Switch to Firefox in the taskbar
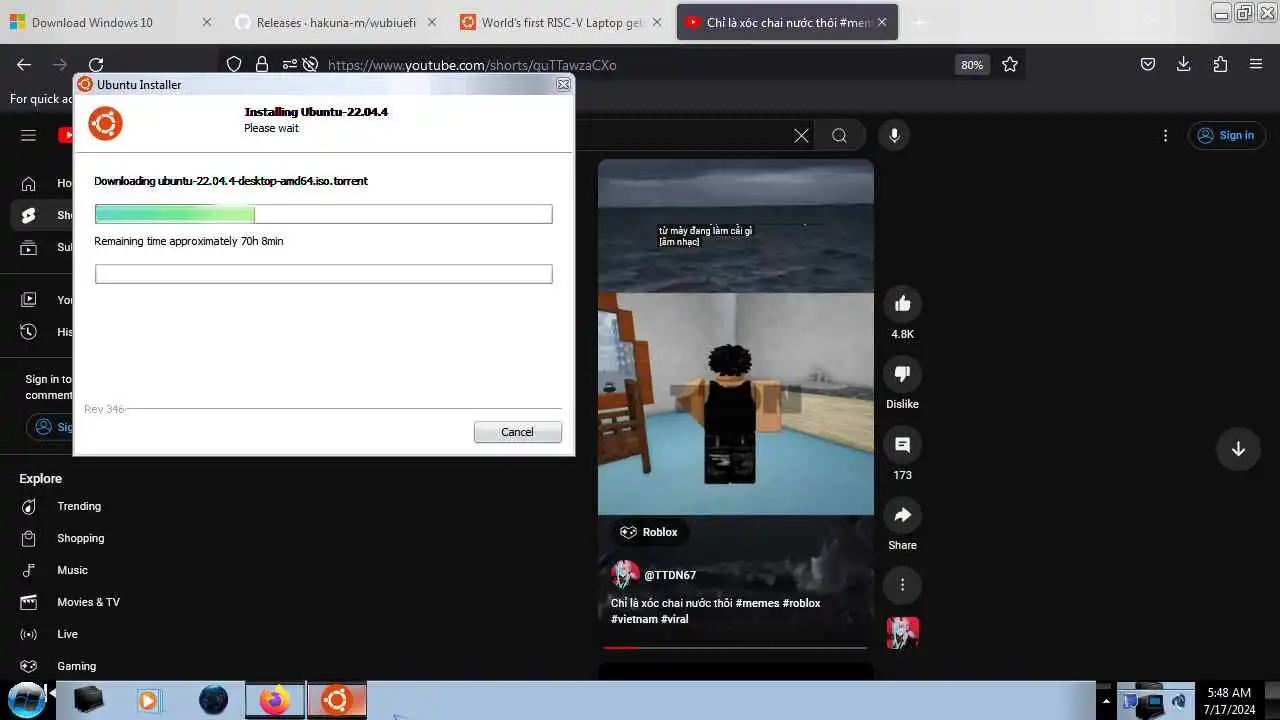Image resolution: width=1280 pixels, height=720 pixels. tap(274, 700)
